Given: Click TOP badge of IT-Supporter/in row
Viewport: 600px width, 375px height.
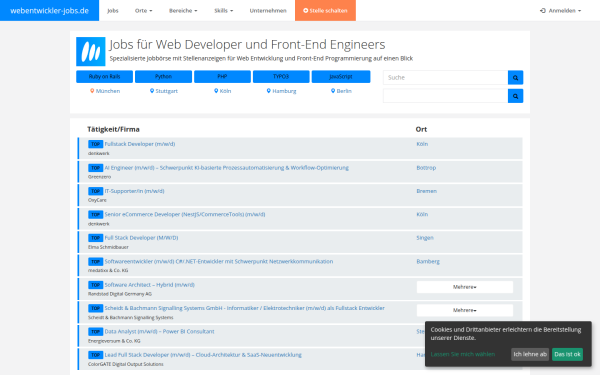Looking at the screenshot, I should pos(95,191).
